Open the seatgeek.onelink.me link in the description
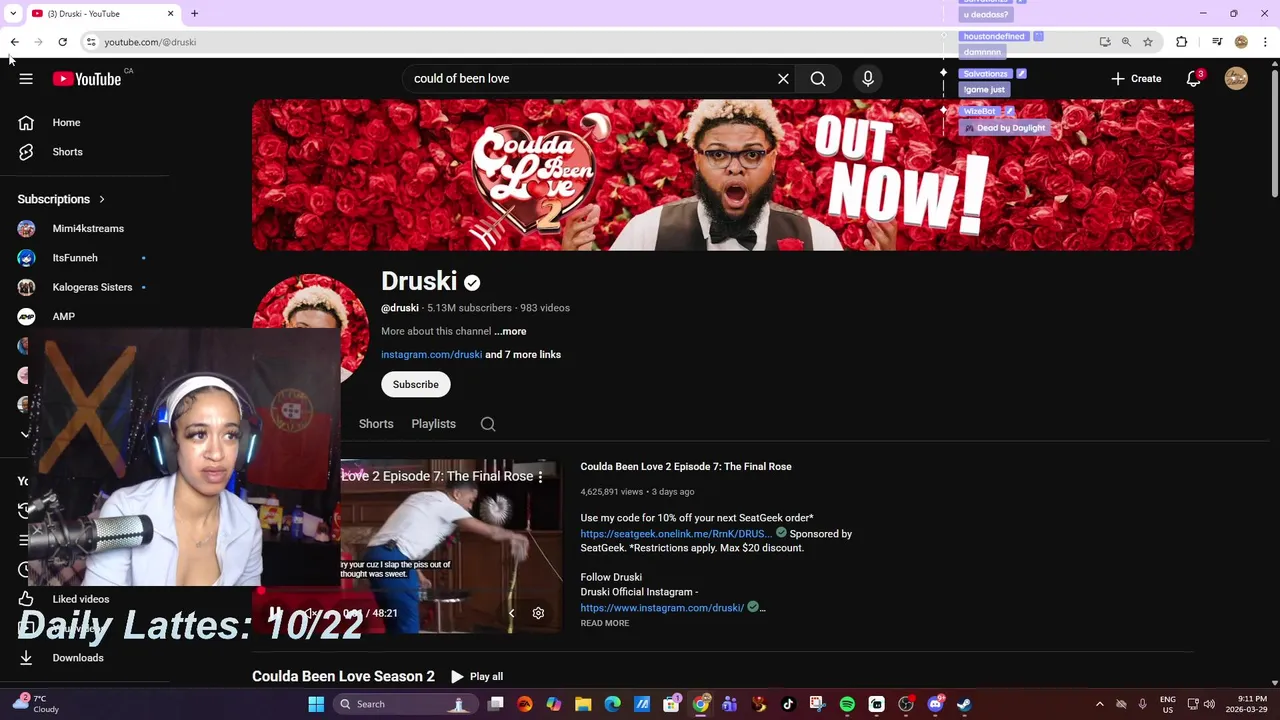The width and height of the screenshot is (1280, 720). pyautogui.click(x=676, y=534)
